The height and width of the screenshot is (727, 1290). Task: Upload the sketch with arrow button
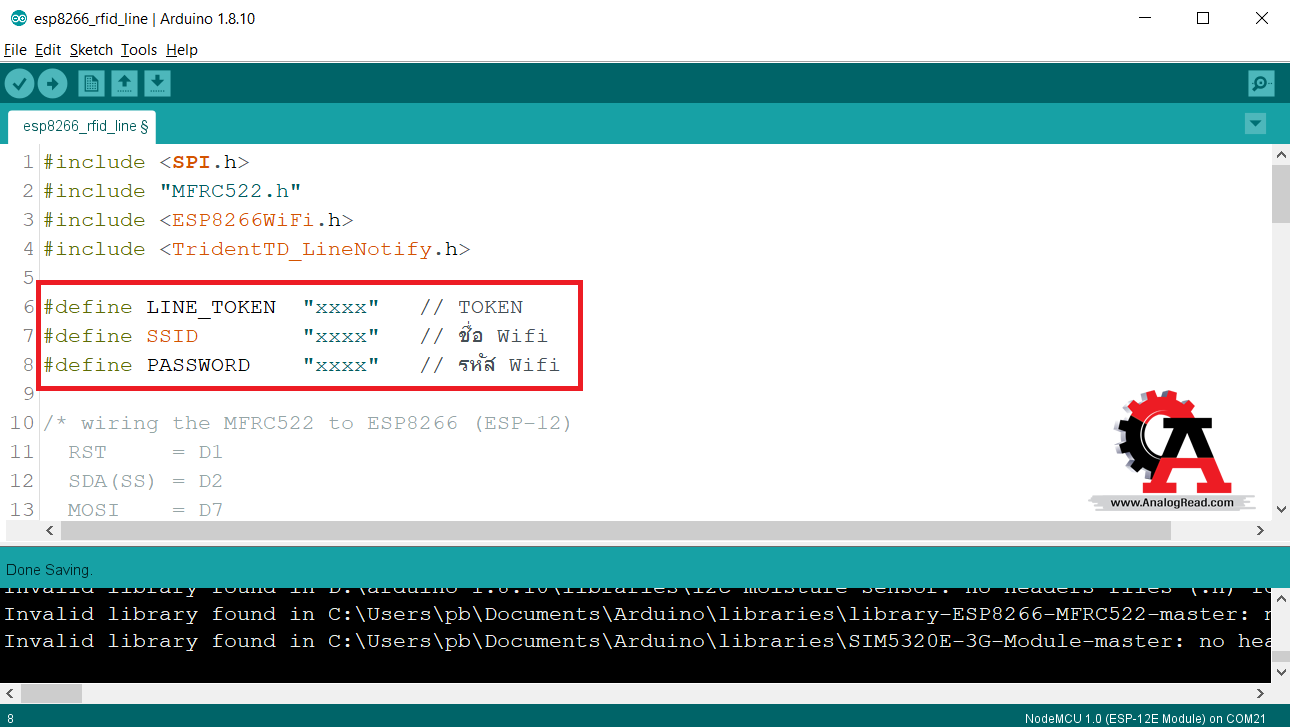click(x=52, y=83)
